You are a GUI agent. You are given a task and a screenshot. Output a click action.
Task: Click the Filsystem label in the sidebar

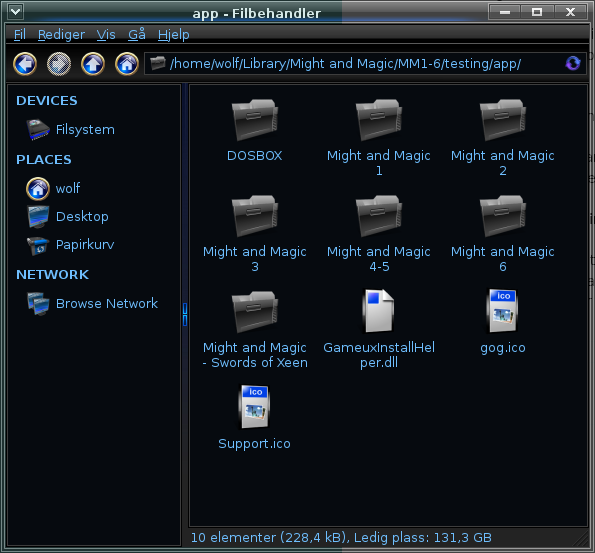pos(85,130)
